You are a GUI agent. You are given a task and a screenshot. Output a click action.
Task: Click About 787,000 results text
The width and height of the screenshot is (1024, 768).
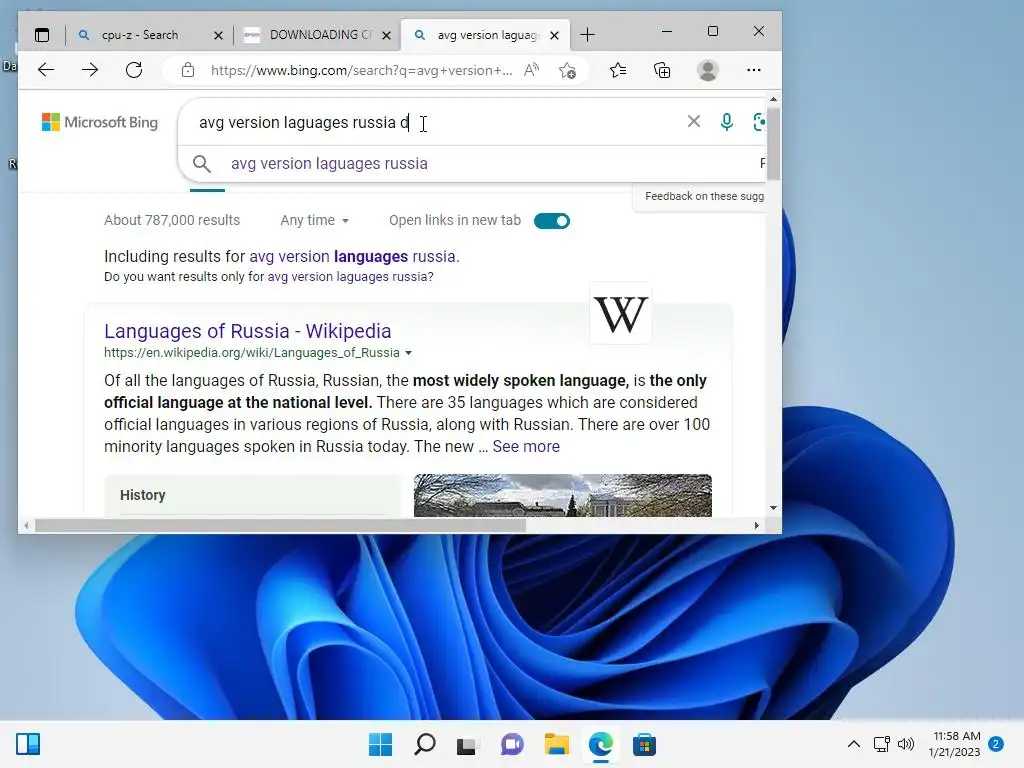pyautogui.click(x=172, y=221)
